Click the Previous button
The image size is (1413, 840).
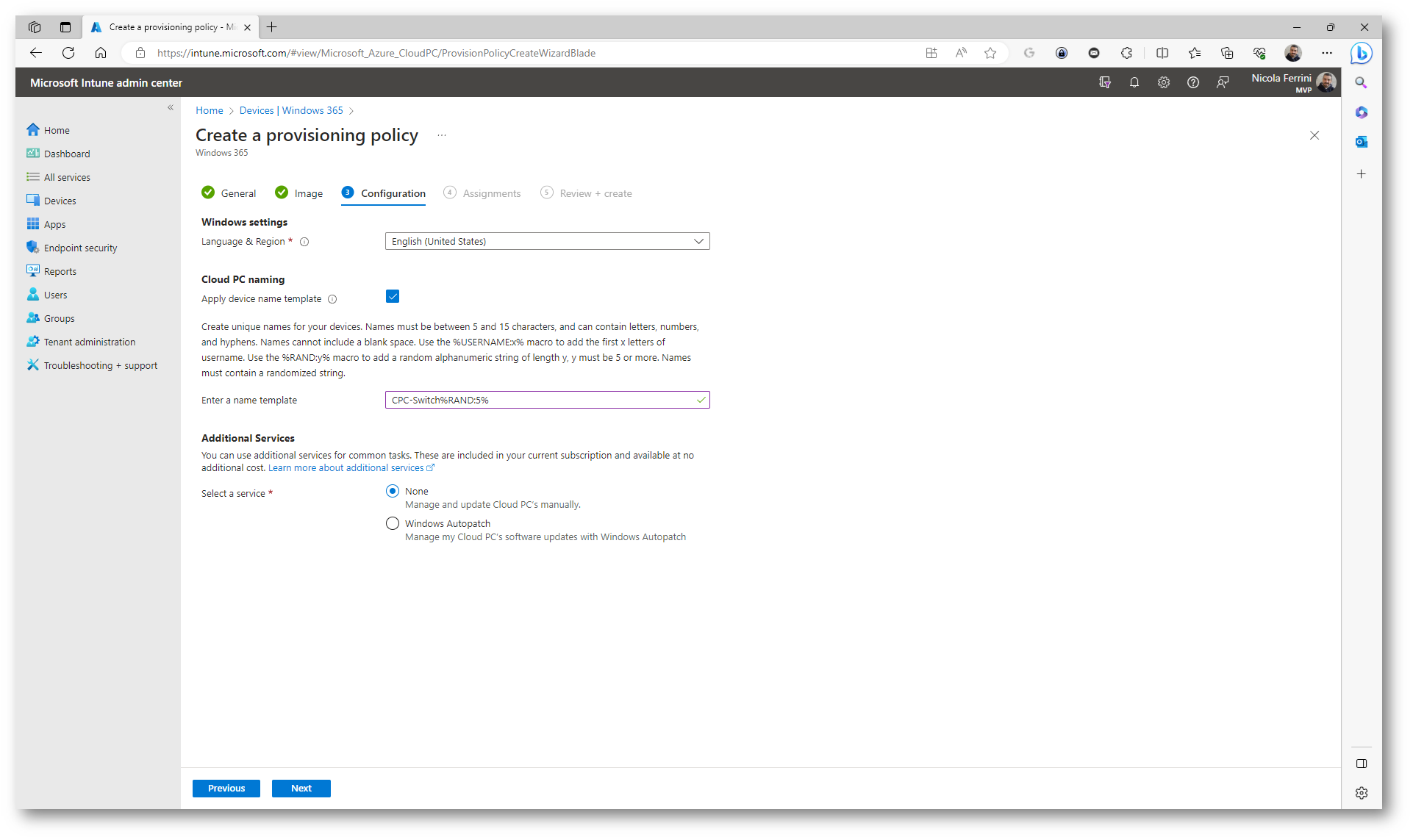tap(226, 788)
